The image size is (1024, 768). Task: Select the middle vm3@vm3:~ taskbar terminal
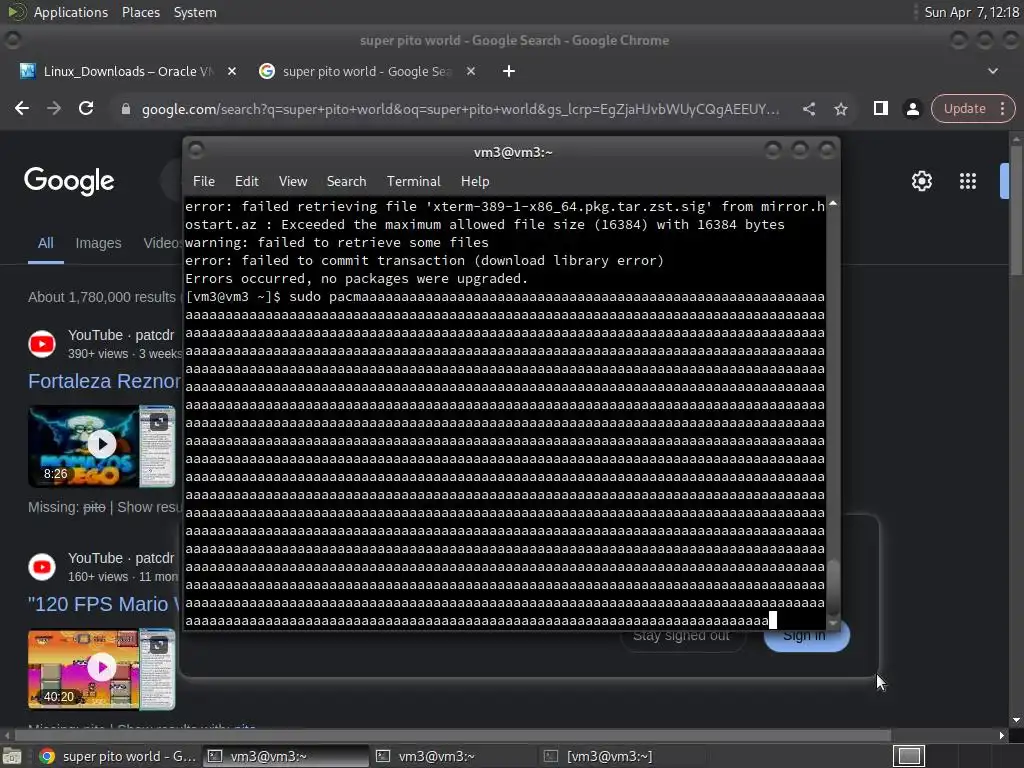click(453, 756)
